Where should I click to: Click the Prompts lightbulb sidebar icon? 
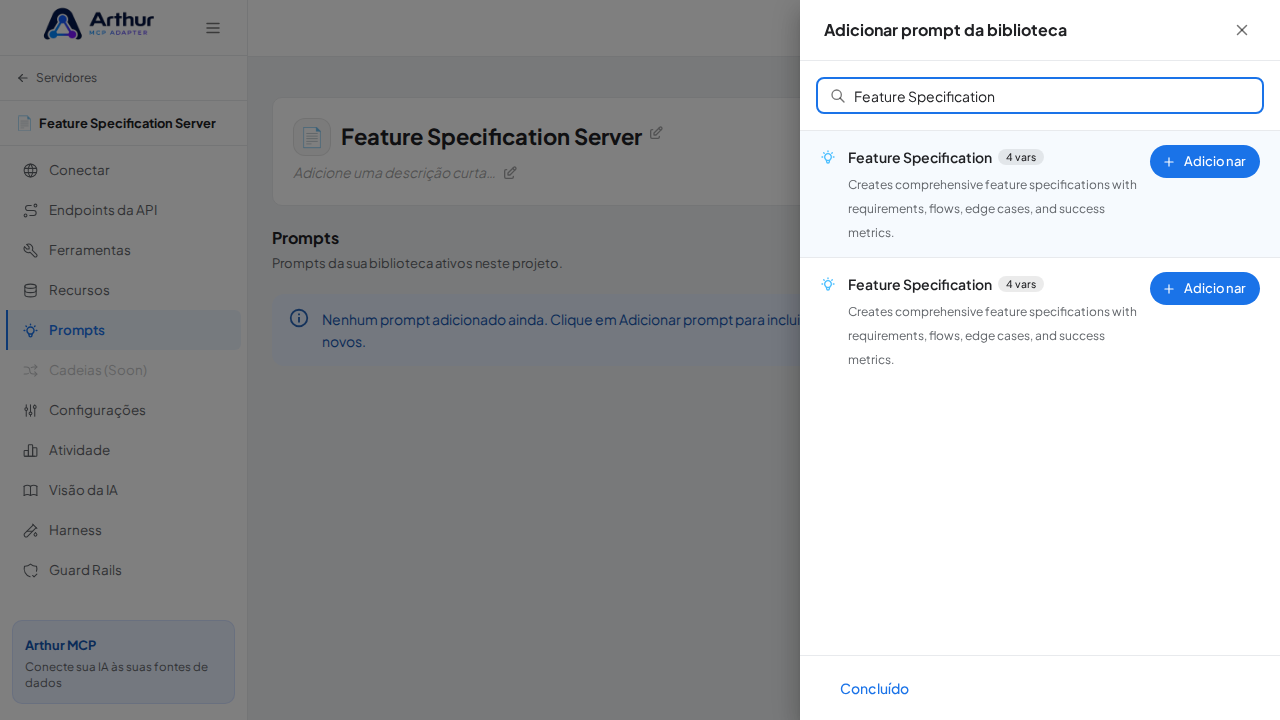point(30,330)
